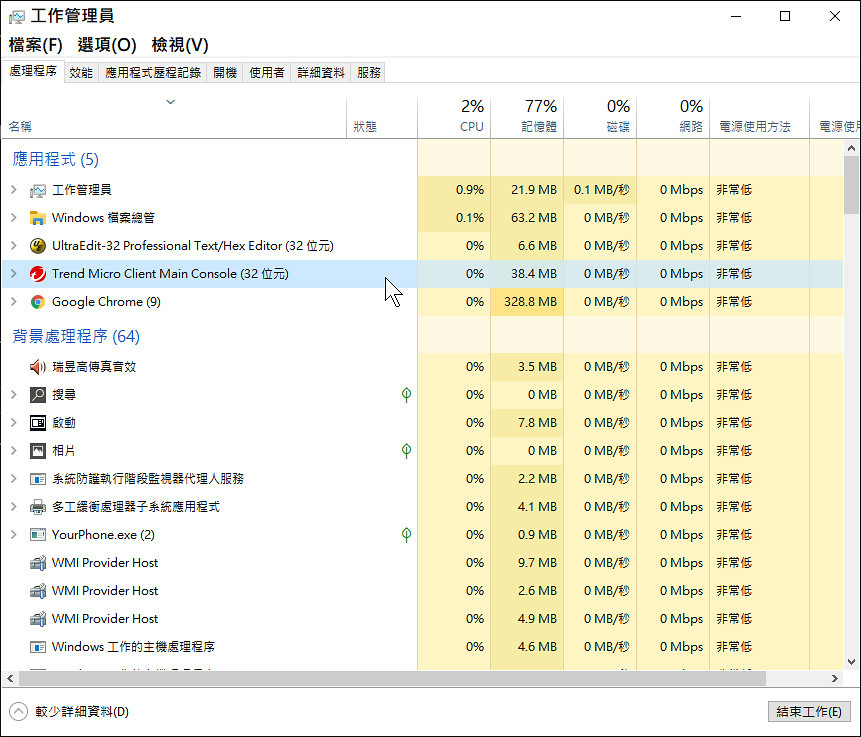Sort by the 磁碟 column header
The height and width of the screenshot is (737, 861).
tap(600, 118)
